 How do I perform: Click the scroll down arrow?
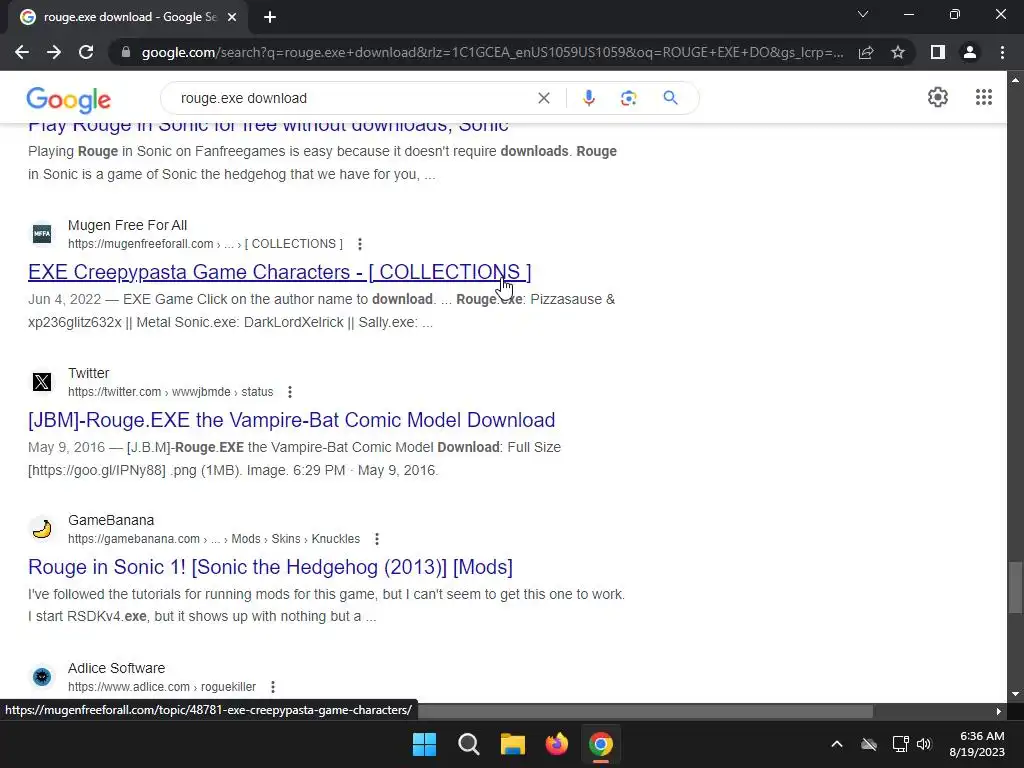pyautogui.click(x=1015, y=694)
